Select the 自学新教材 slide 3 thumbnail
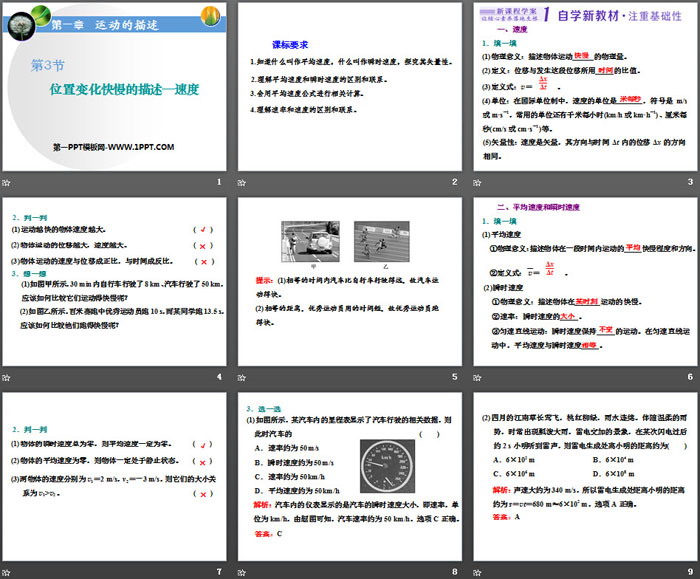 (583, 86)
